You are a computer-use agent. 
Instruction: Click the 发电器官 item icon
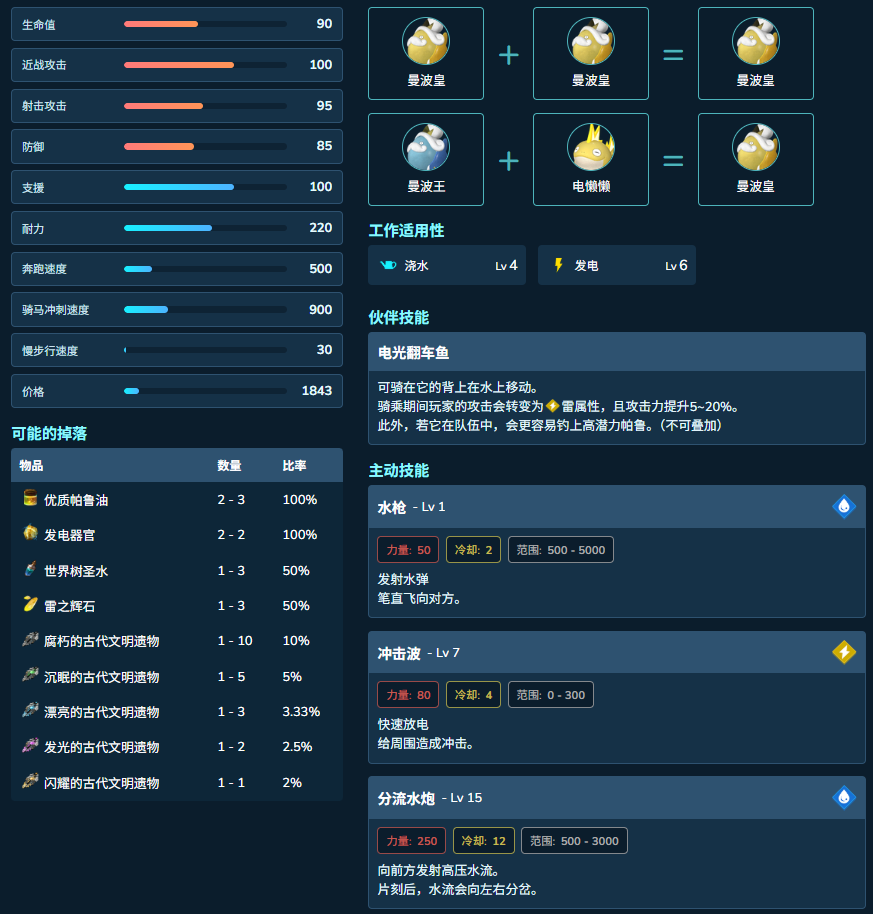30,533
